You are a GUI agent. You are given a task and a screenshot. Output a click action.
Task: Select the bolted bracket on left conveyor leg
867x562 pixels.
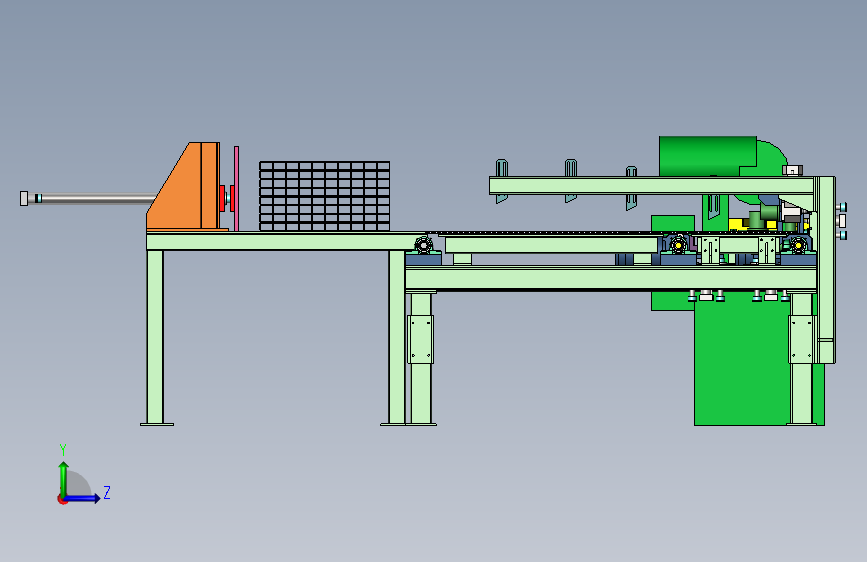click(x=420, y=339)
